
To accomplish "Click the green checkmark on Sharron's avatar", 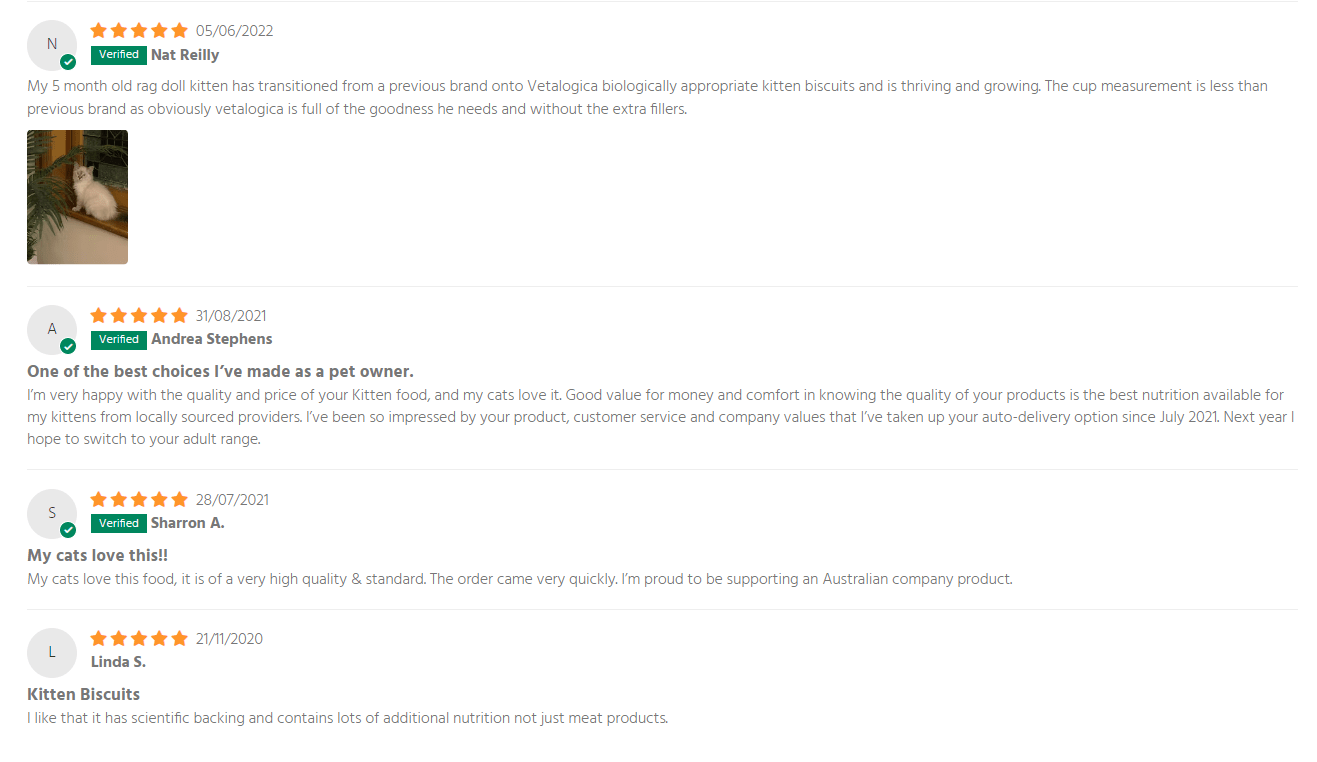I will [68, 530].
